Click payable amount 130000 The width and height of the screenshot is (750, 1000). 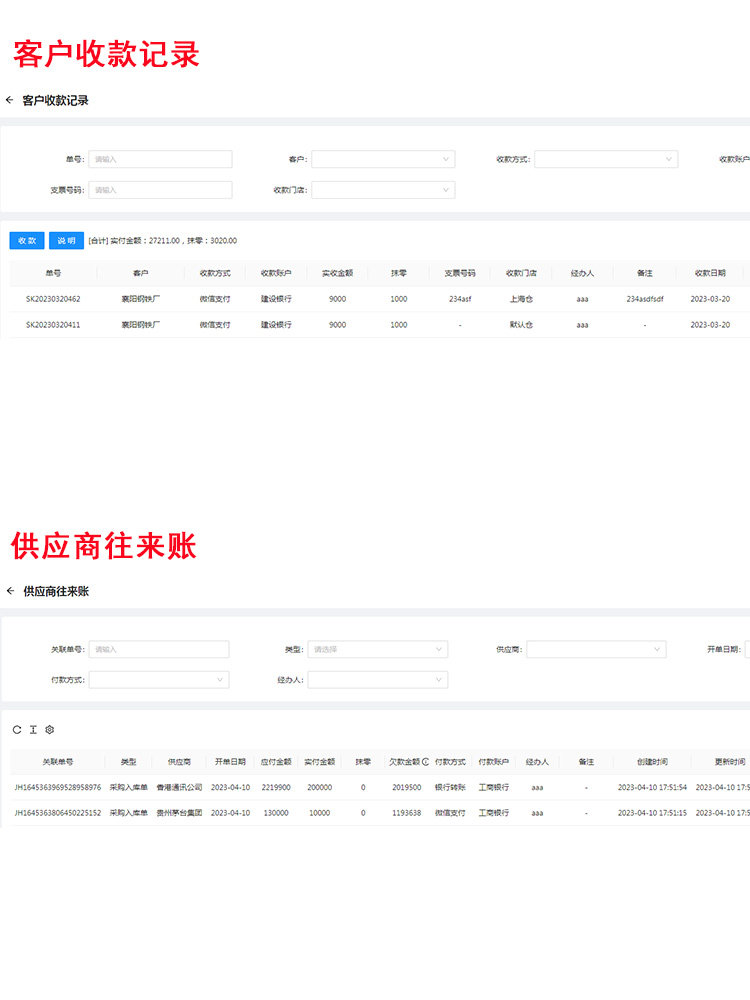(276, 813)
